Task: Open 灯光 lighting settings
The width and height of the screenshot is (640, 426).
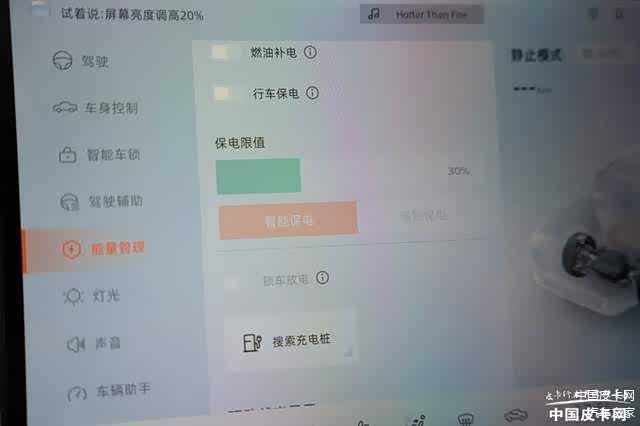Action: coord(91,296)
